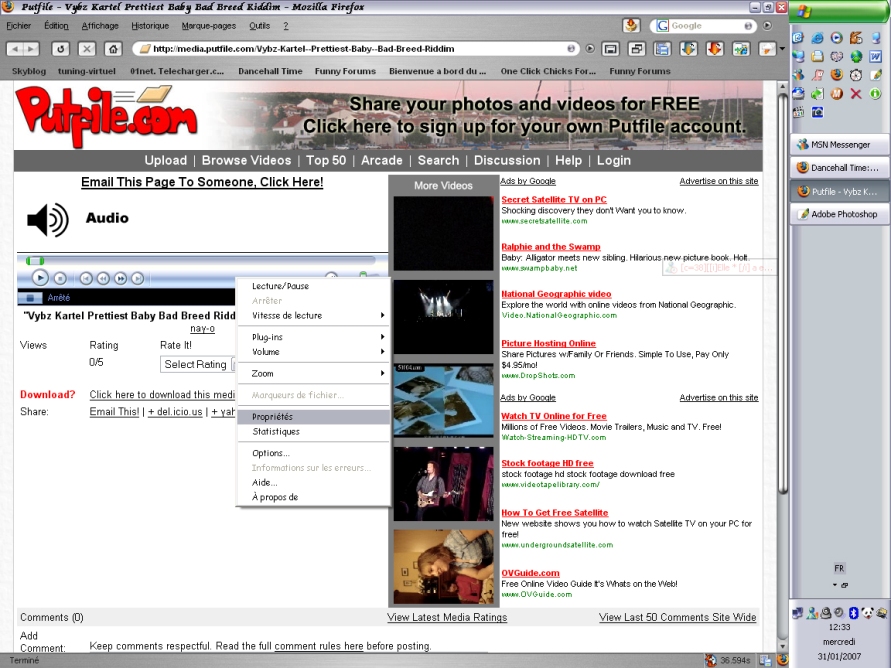891x668 pixels.
Task: Choose Options... in the context menu
Action: pyautogui.click(x=313, y=453)
